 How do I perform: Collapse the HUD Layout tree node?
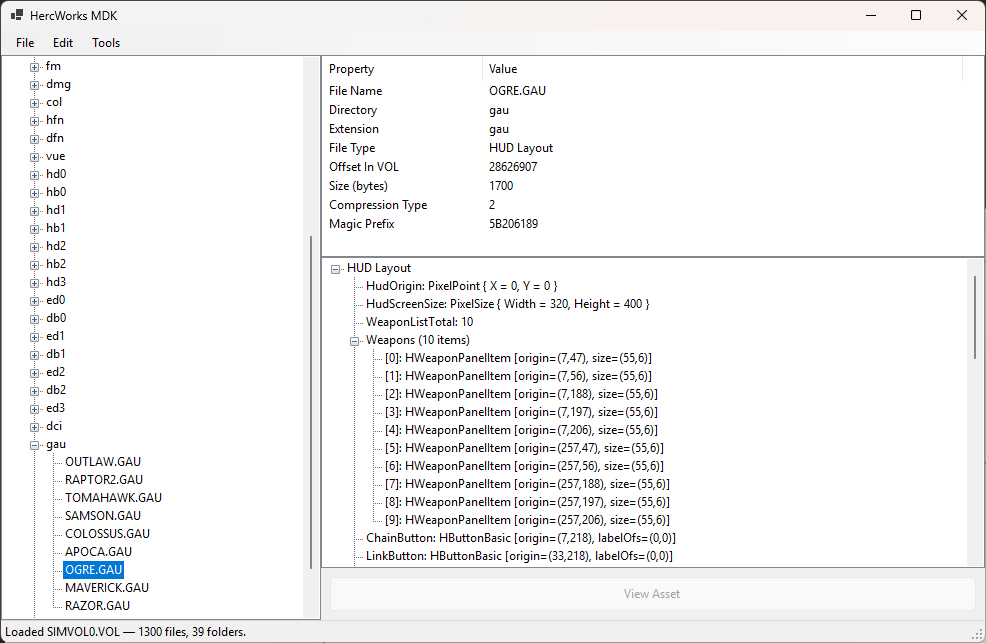(x=336, y=269)
